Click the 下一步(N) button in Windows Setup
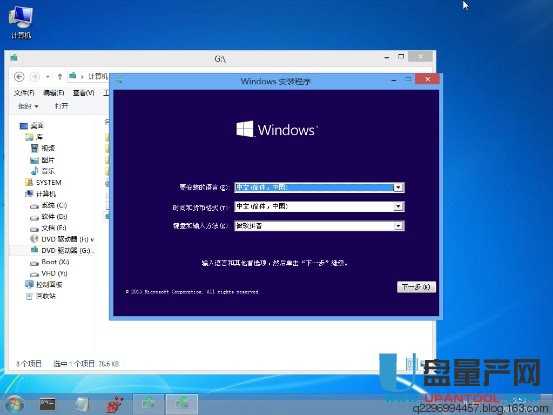The height and width of the screenshot is (415, 553). click(x=416, y=287)
